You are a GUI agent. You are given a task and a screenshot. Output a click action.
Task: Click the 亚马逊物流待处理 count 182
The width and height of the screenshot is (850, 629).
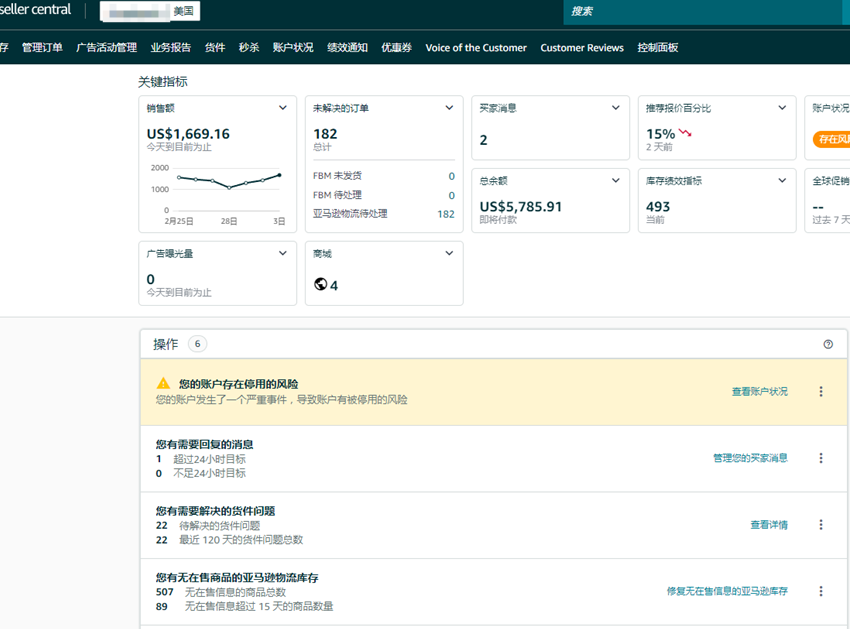446,214
